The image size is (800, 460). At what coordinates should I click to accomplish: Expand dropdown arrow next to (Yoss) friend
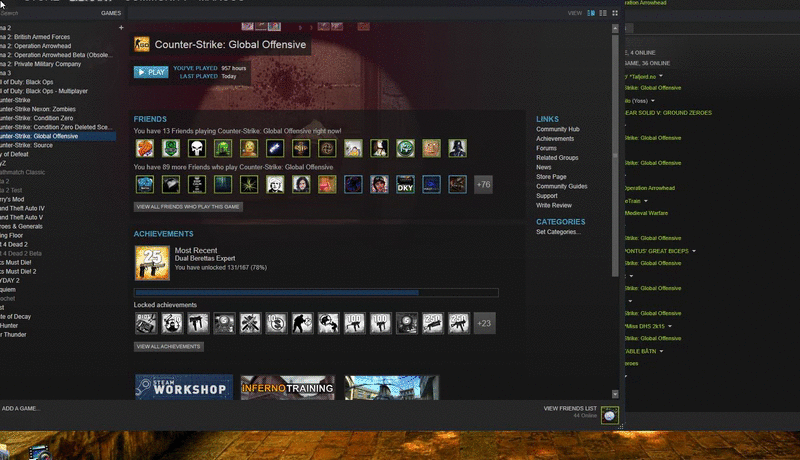coord(653,100)
